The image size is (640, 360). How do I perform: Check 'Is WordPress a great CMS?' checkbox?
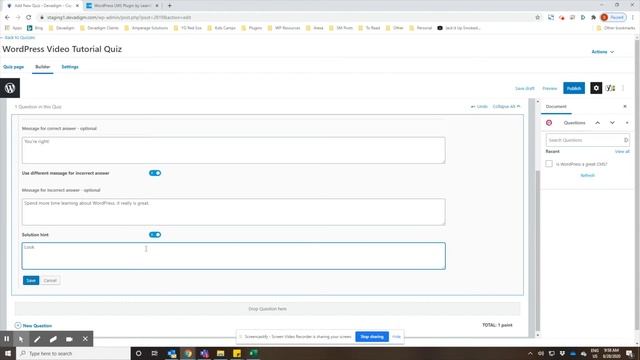(x=549, y=164)
